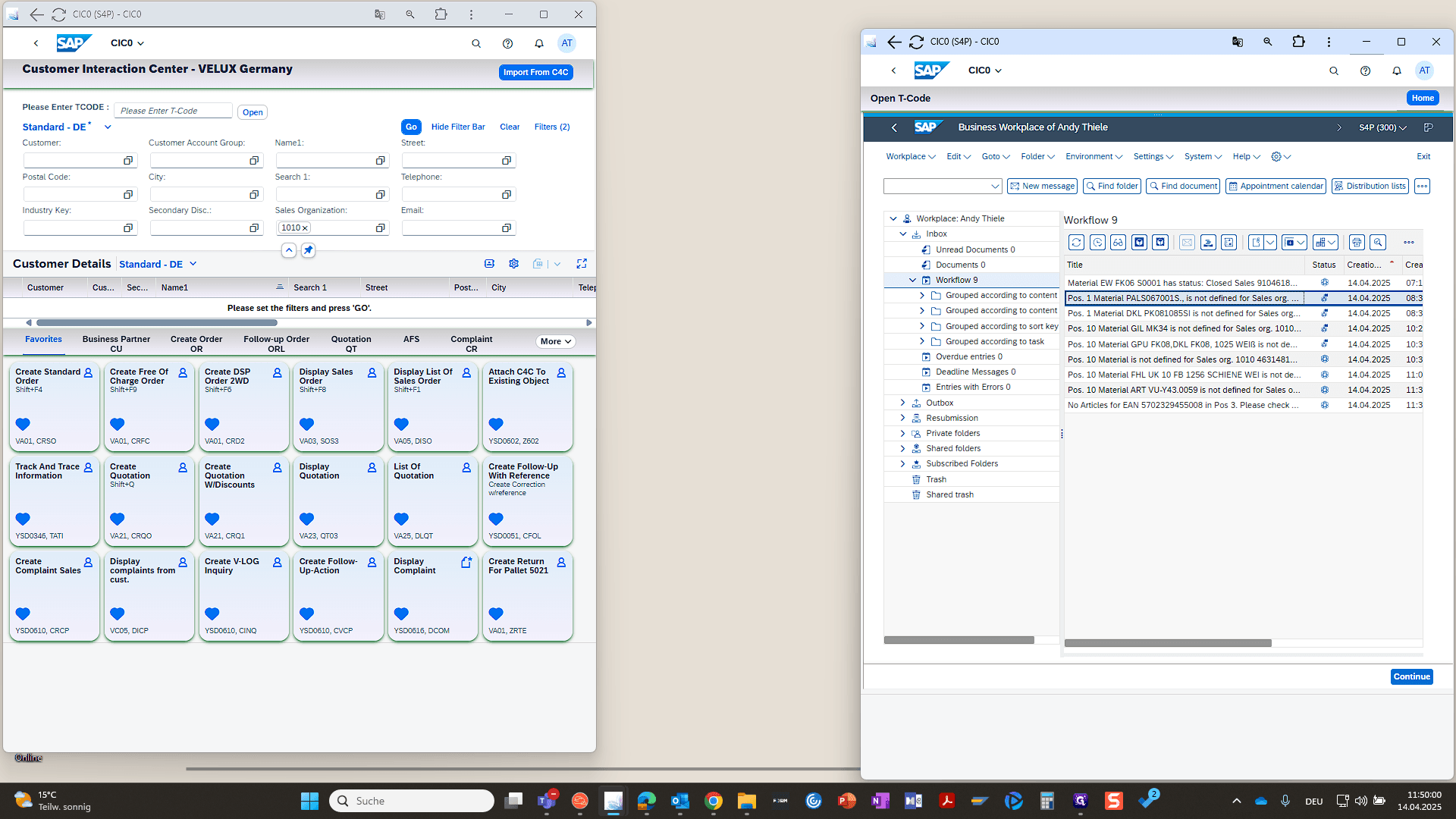Open value help for the Postal Code field
The image size is (1456, 819).
pos(128,195)
